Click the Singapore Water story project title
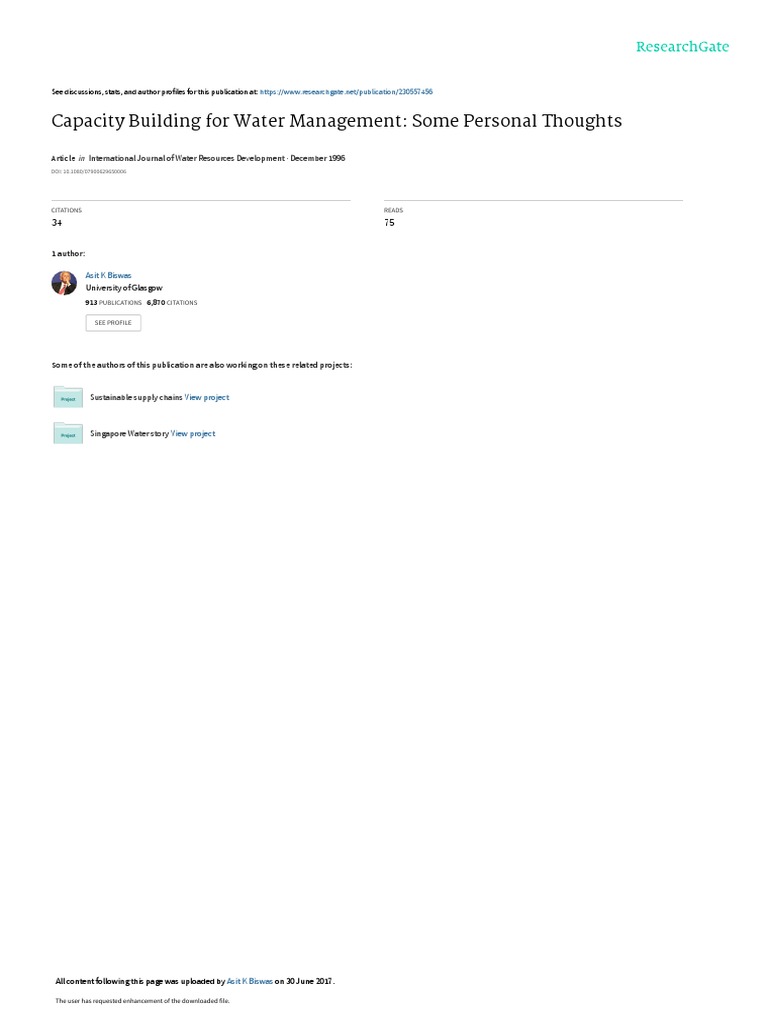 pos(129,434)
